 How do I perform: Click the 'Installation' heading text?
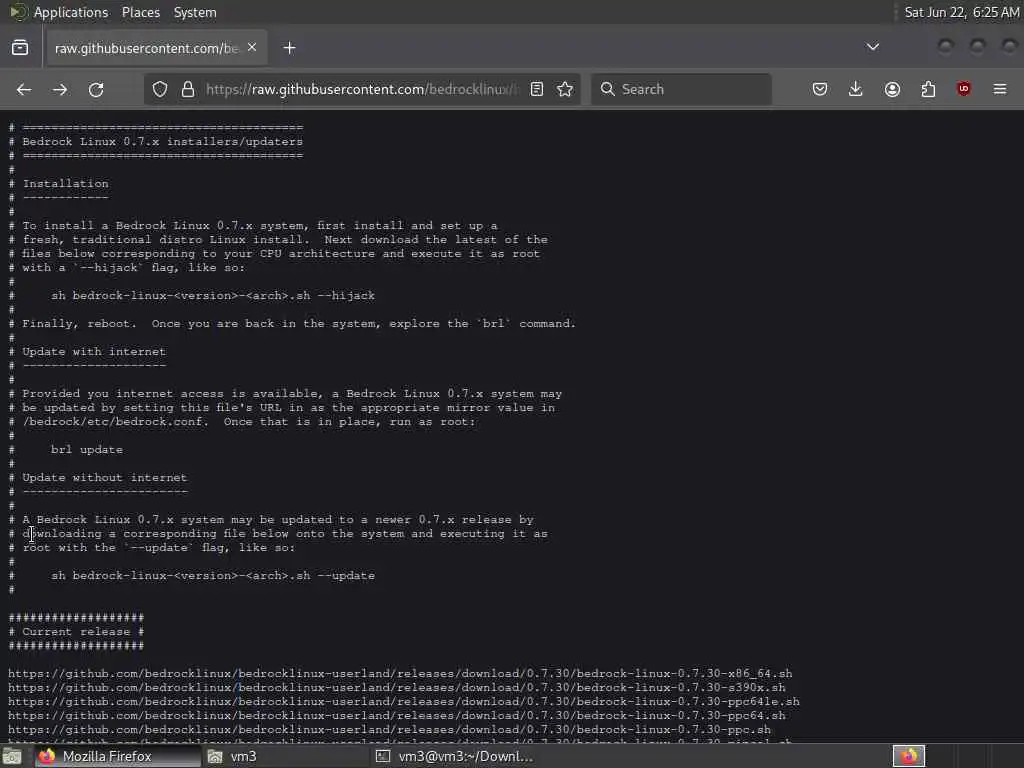pos(65,184)
